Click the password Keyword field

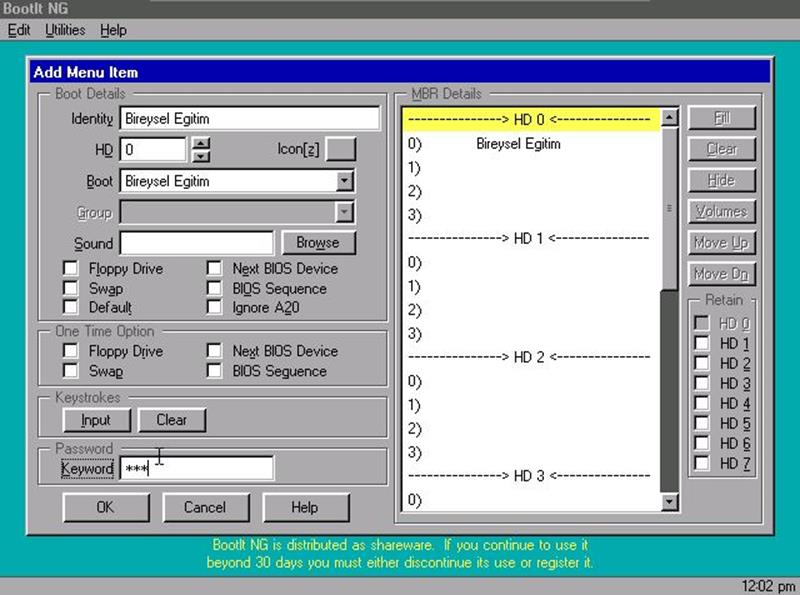pos(196,468)
